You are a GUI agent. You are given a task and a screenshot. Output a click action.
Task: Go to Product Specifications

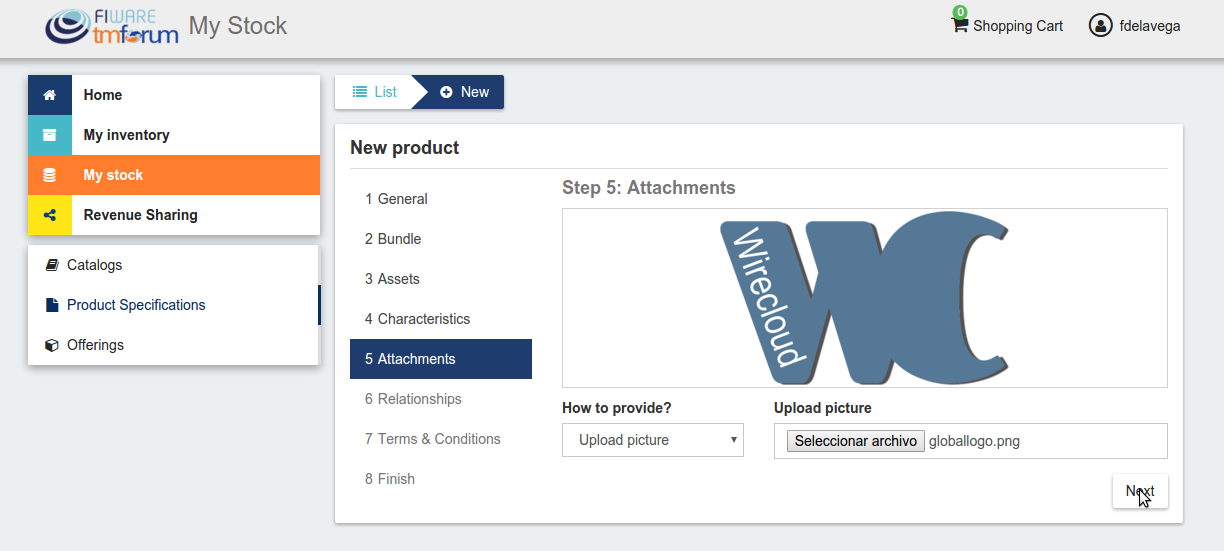click(x=173, y=305)
